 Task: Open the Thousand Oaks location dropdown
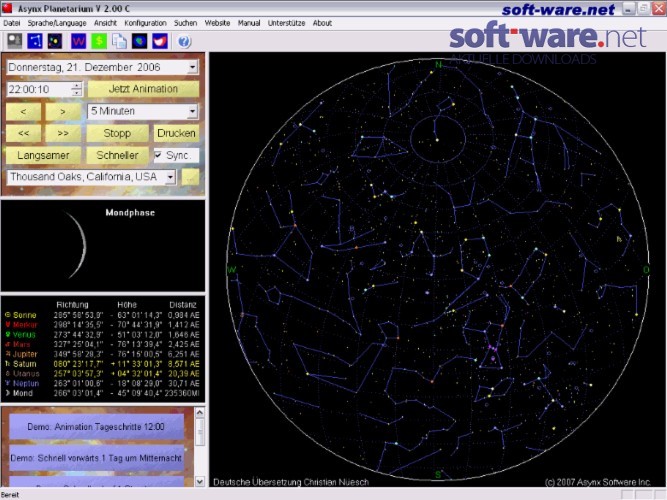tap(170, 177)
